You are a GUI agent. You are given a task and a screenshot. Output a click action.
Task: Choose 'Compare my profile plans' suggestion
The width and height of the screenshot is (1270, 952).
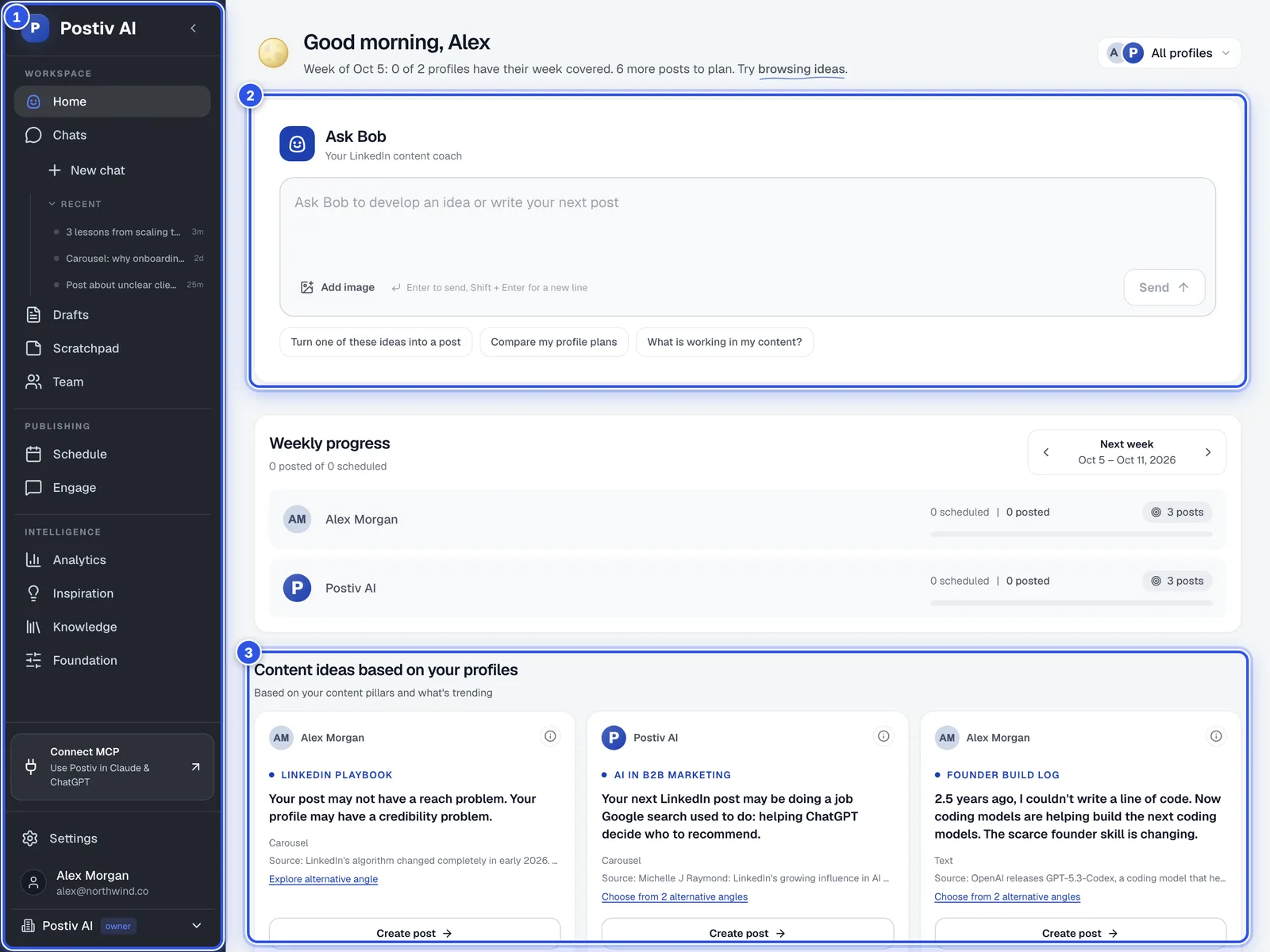[x=554, y=342]
